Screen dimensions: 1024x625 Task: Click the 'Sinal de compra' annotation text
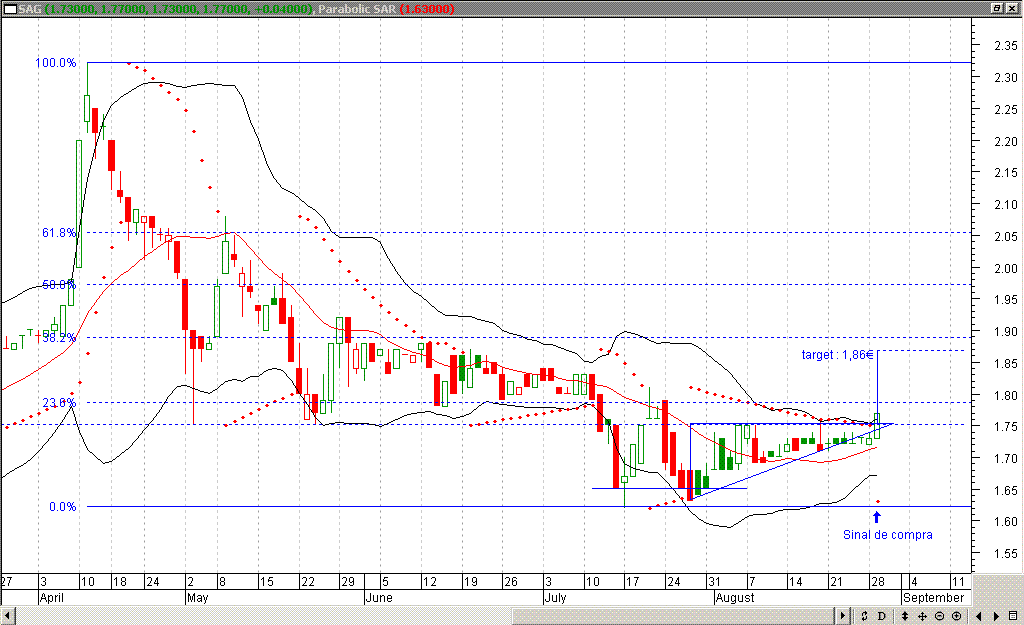(888, 535)
